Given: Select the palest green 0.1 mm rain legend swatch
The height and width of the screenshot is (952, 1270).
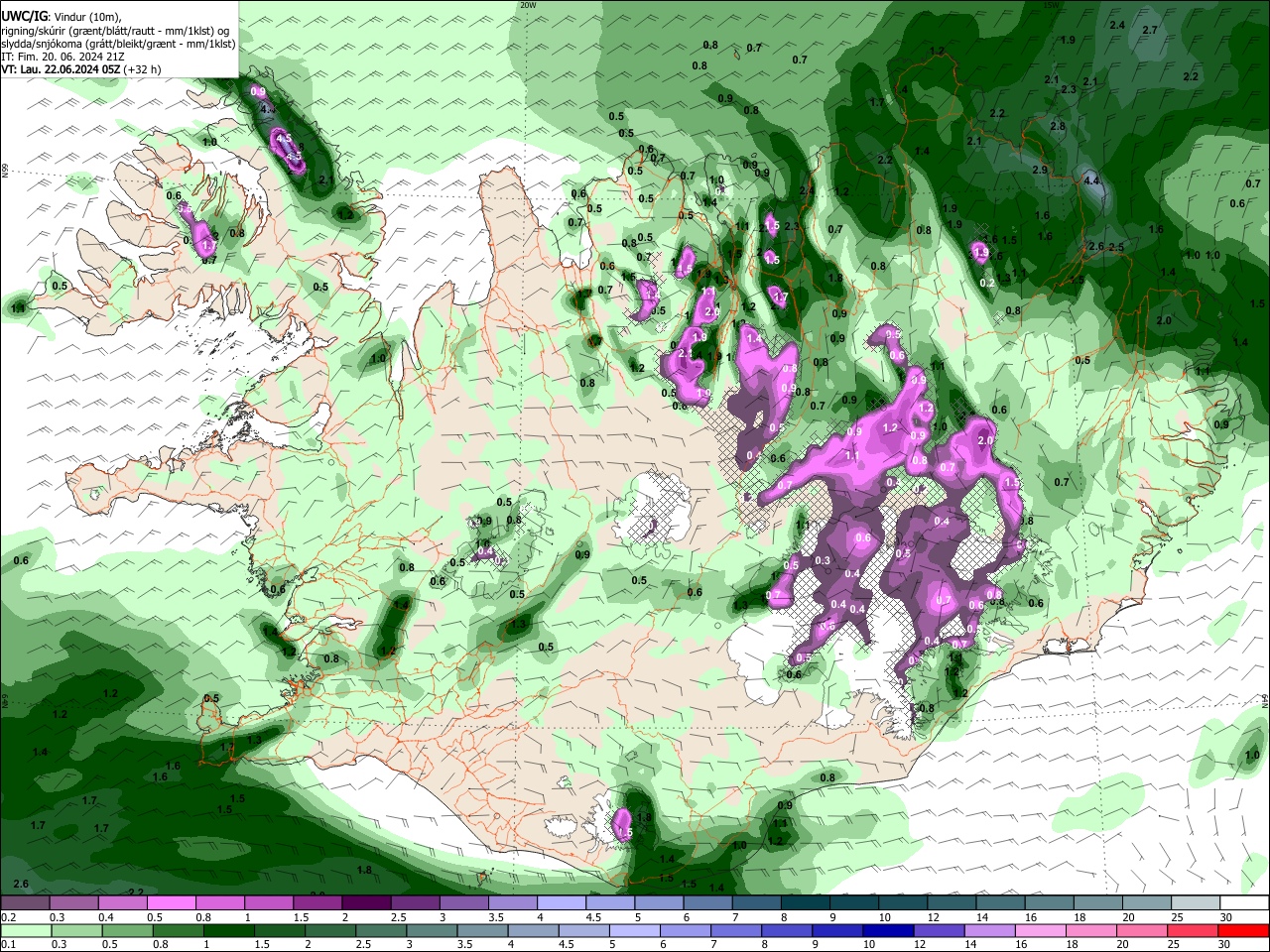Looking at the screenshot, I should pos(26,931).
